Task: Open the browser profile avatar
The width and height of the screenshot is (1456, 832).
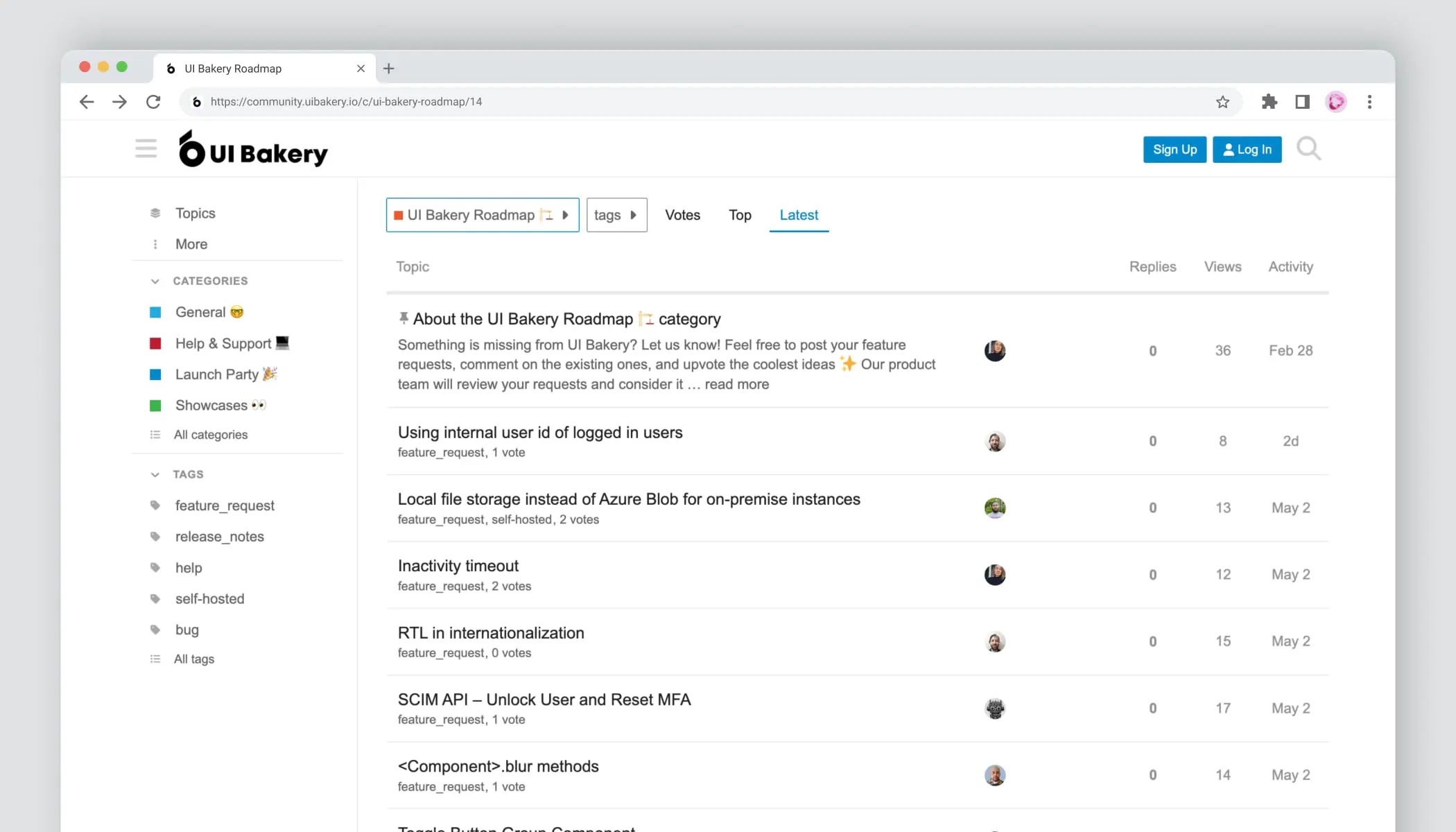Action: pos(1336,102)
